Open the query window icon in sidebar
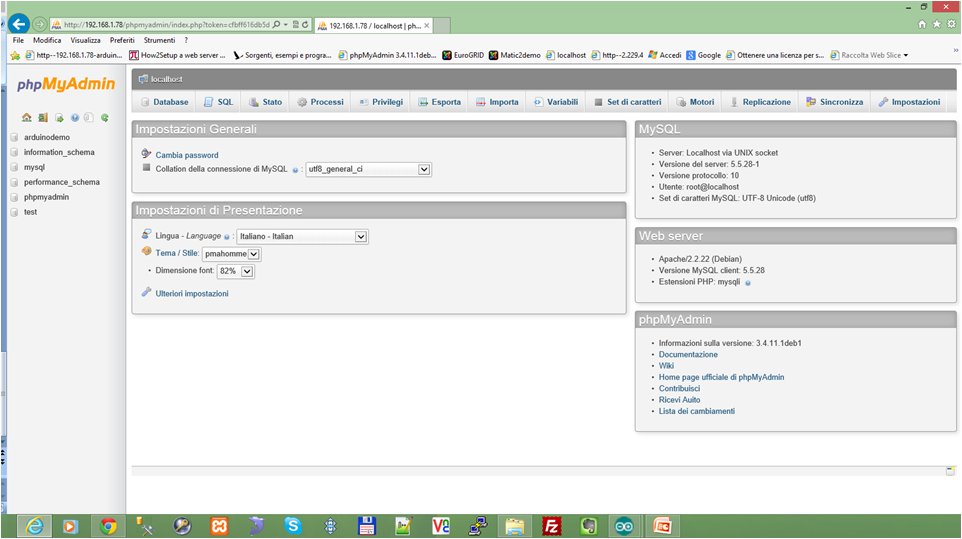Viewport: 962px width, 539px height. click(x=59, y=118)
